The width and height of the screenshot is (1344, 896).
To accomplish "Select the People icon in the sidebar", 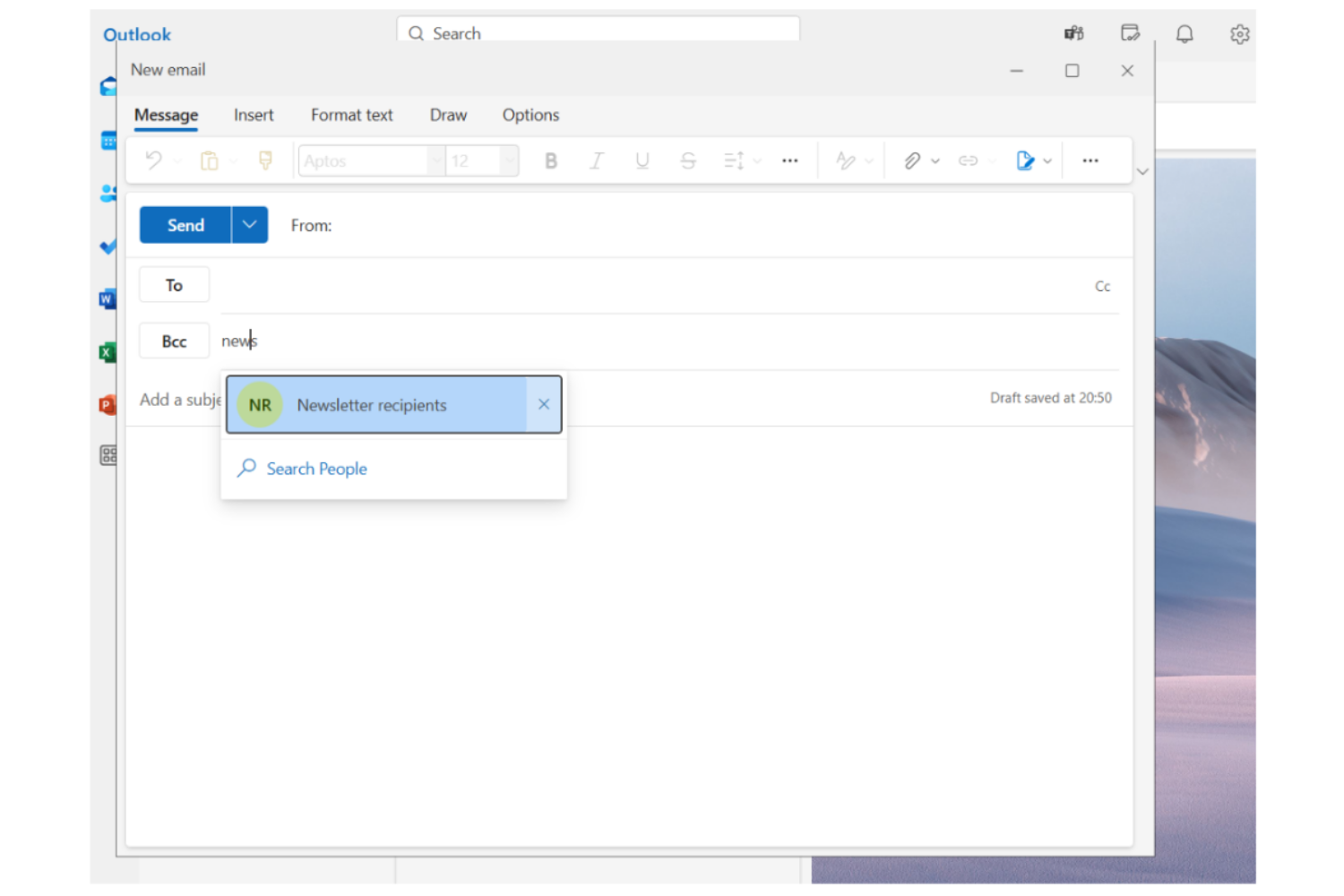I will point(108,194).
